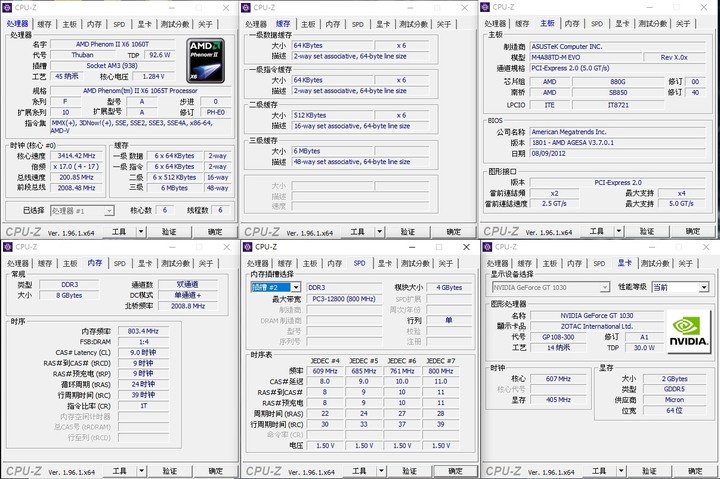This screenshot has height=479, width=720.
Task: Click the BIOS version 1801 - AMD AGESA field
Action: [x=618, y=142]
